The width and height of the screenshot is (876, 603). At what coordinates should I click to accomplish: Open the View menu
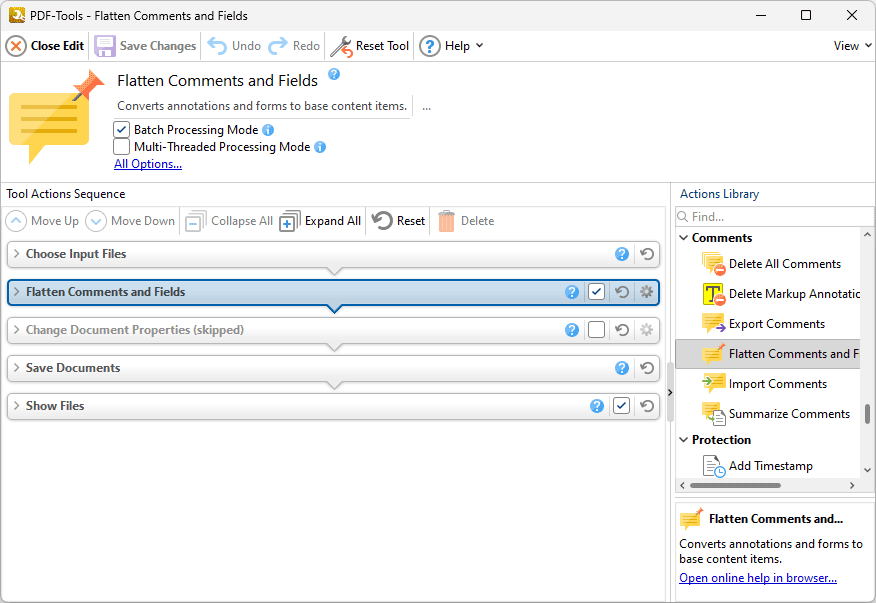(x=852, y=46)
